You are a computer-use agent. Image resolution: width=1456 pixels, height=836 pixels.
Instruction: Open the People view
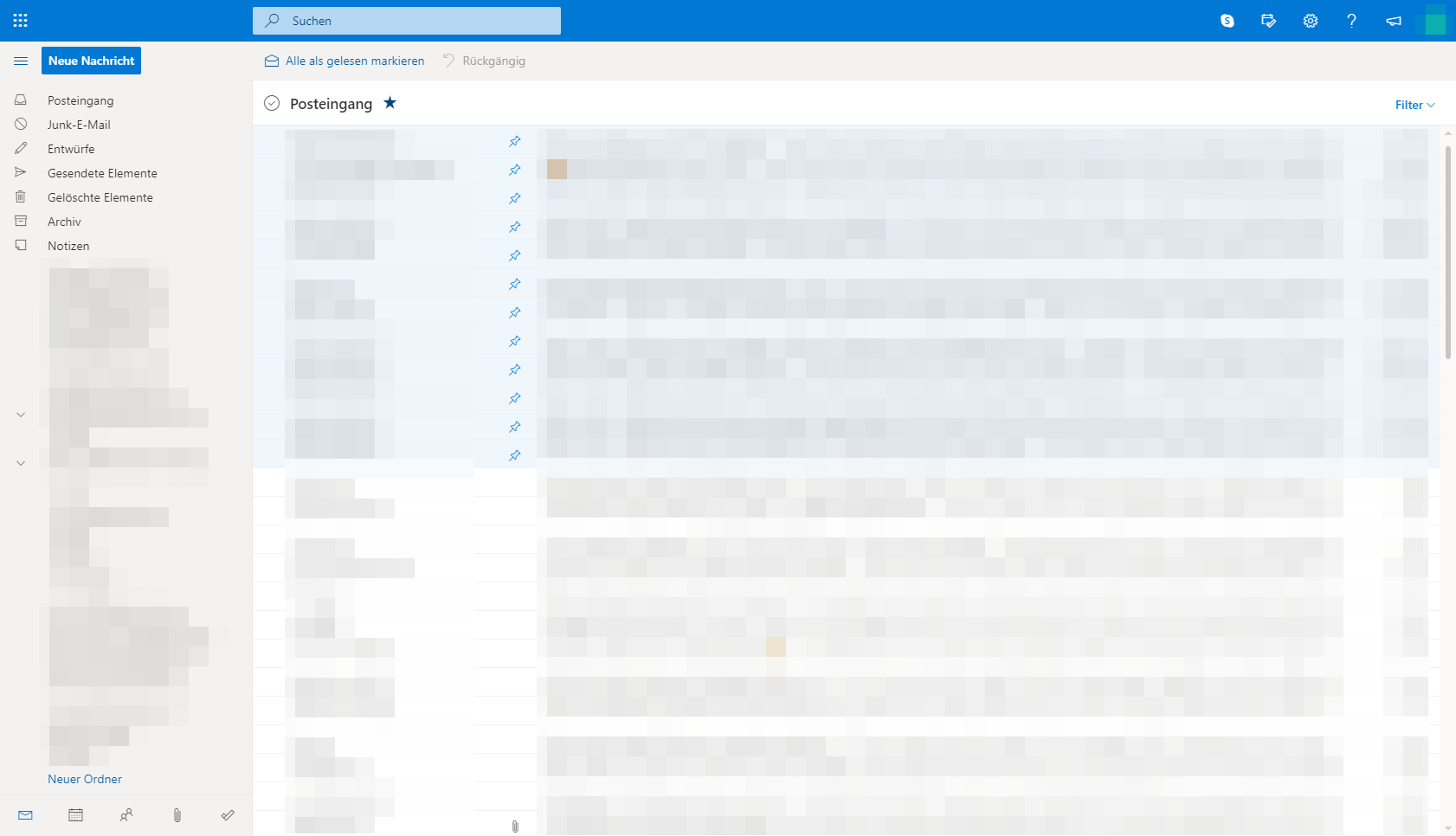(x=126, y=814)
